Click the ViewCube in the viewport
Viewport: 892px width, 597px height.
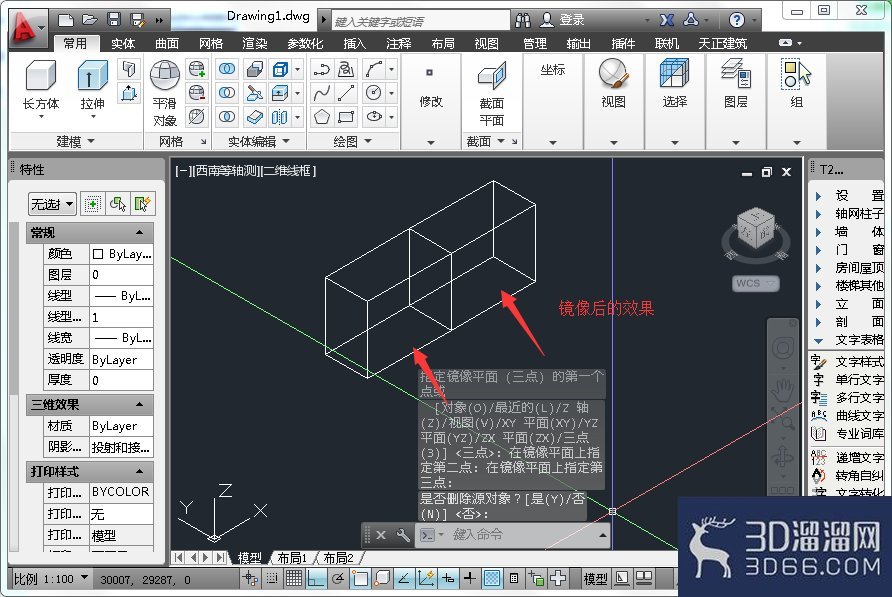(x=755, y=229)
